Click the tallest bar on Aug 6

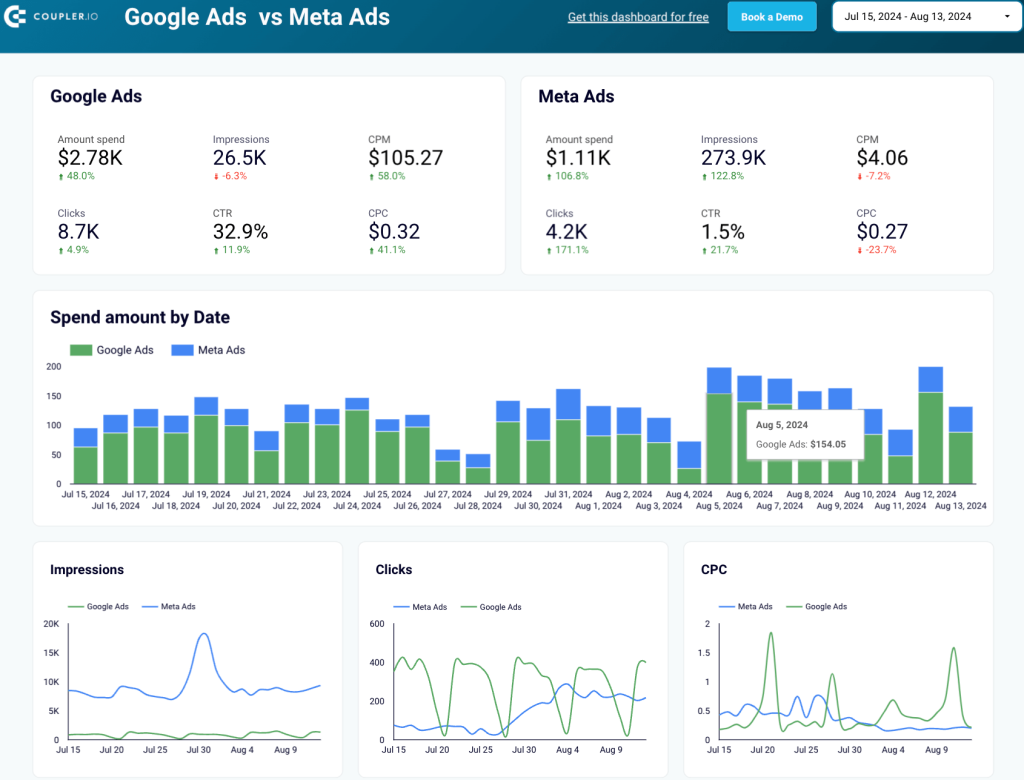721,420
